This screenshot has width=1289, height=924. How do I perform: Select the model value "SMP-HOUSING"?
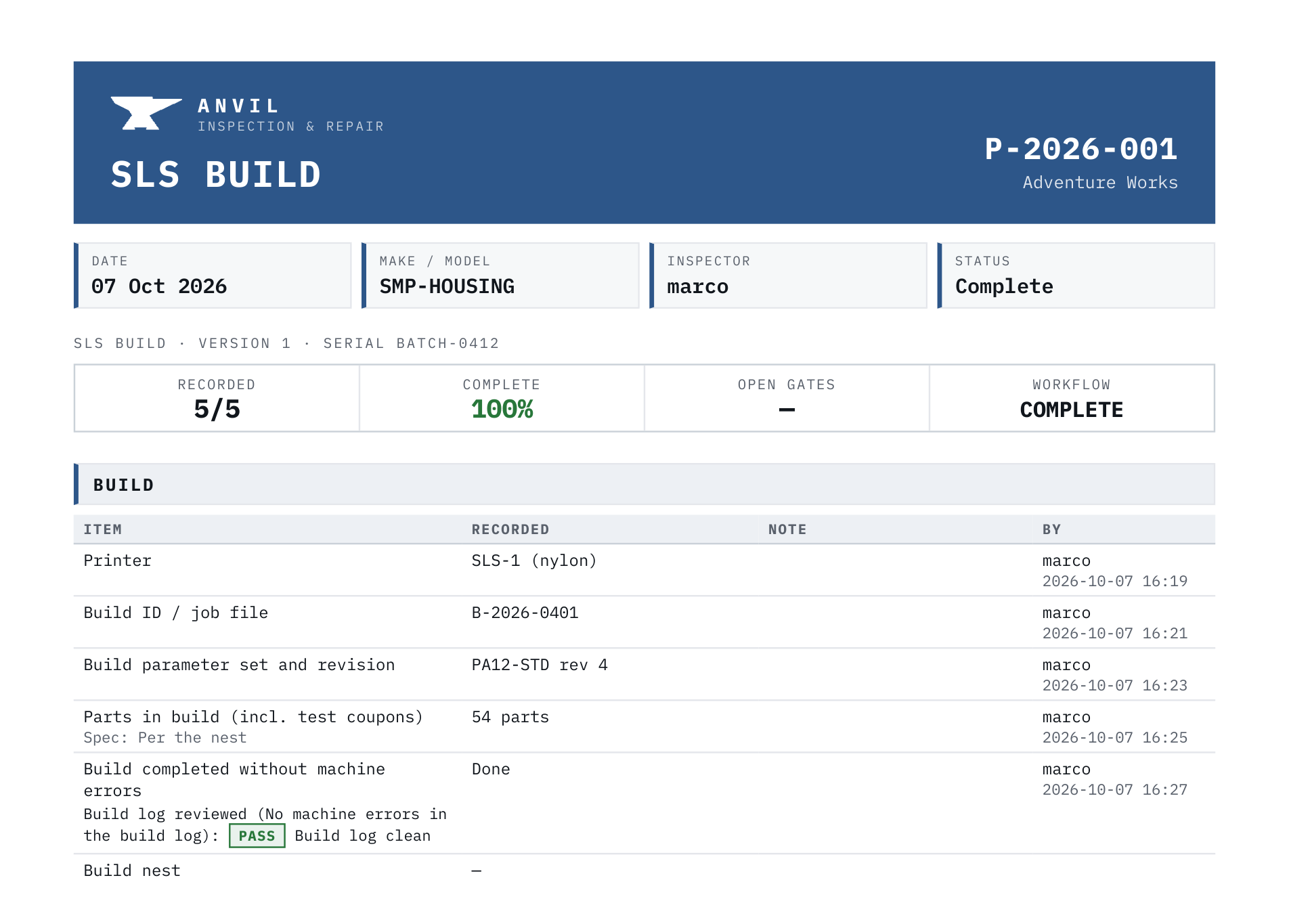(447, 286)
